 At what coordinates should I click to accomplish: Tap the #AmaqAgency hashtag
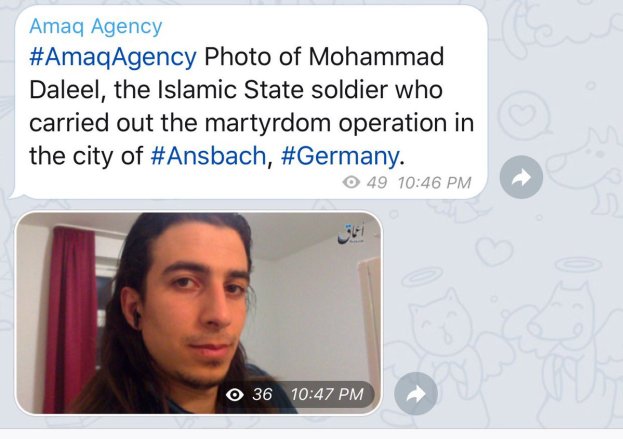113,57
